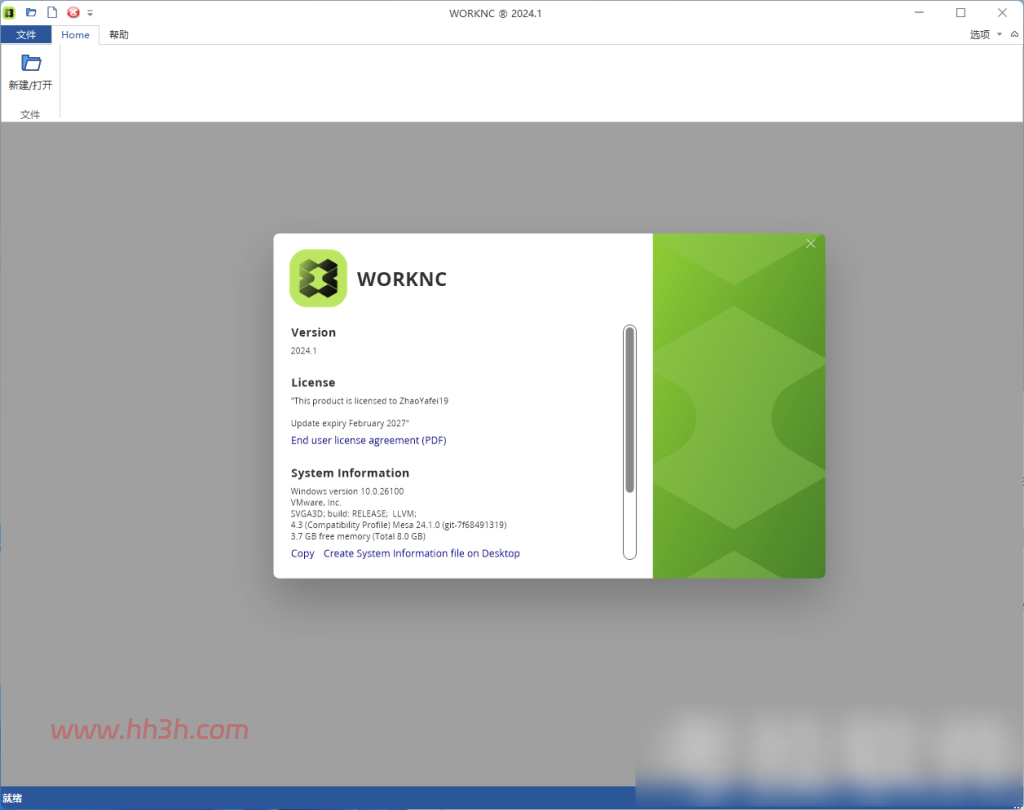Close the WORKNC main window
Viewport: 1024px width, 810px height.
coord(1002,12)
